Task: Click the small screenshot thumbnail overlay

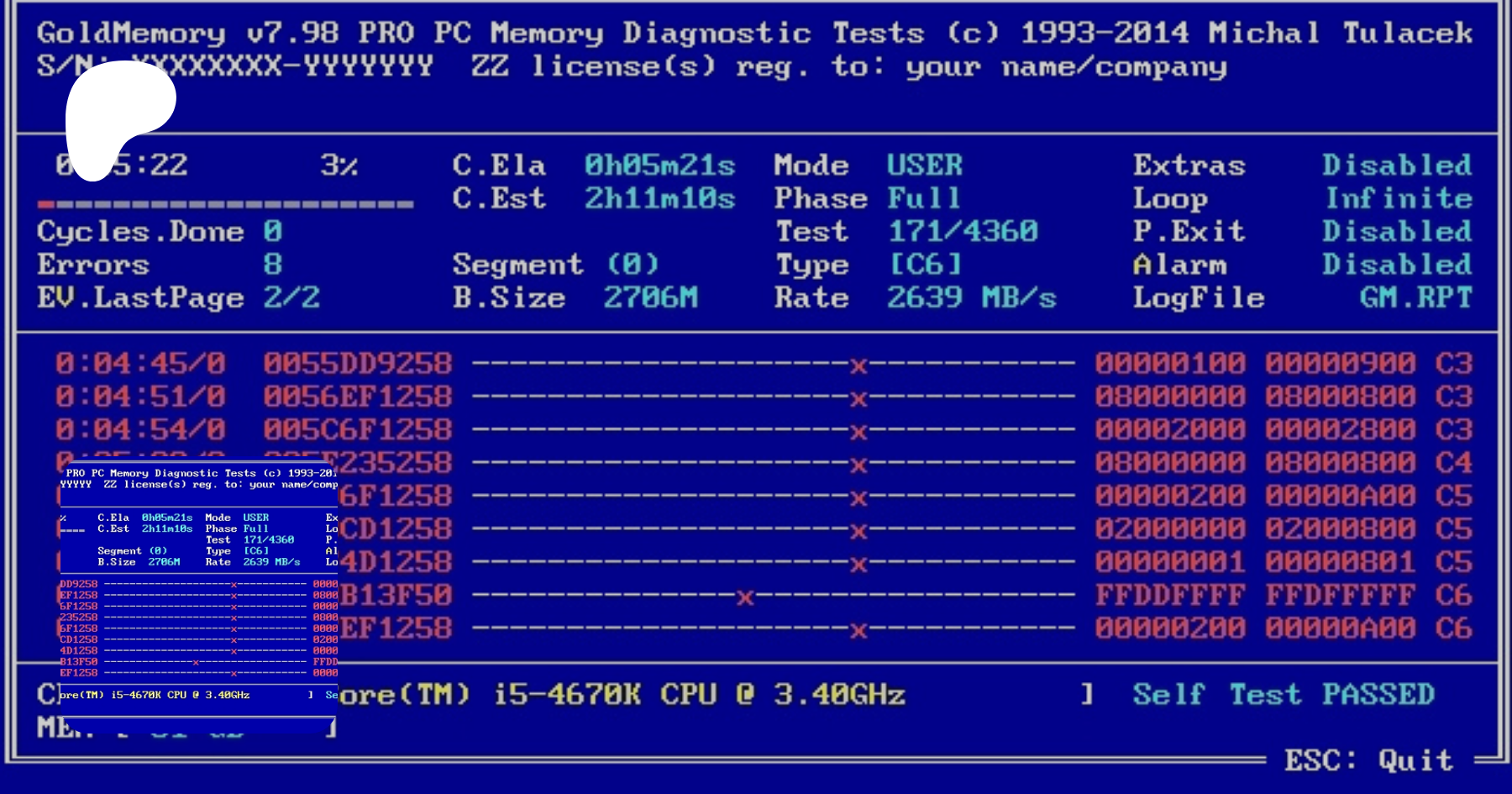Action: 198,597
